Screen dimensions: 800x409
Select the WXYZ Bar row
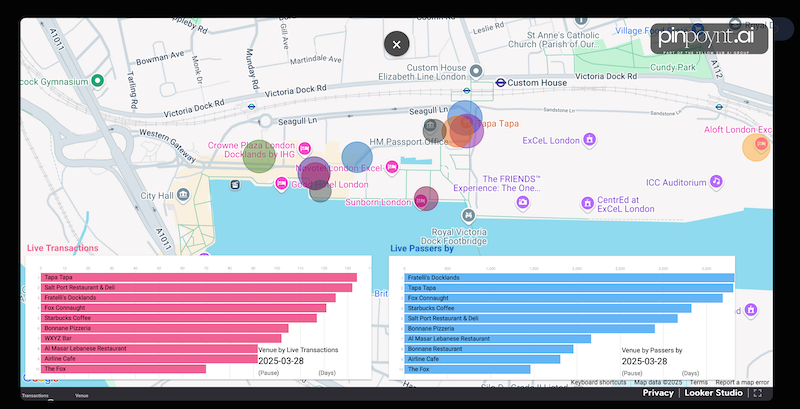(161, 339)
